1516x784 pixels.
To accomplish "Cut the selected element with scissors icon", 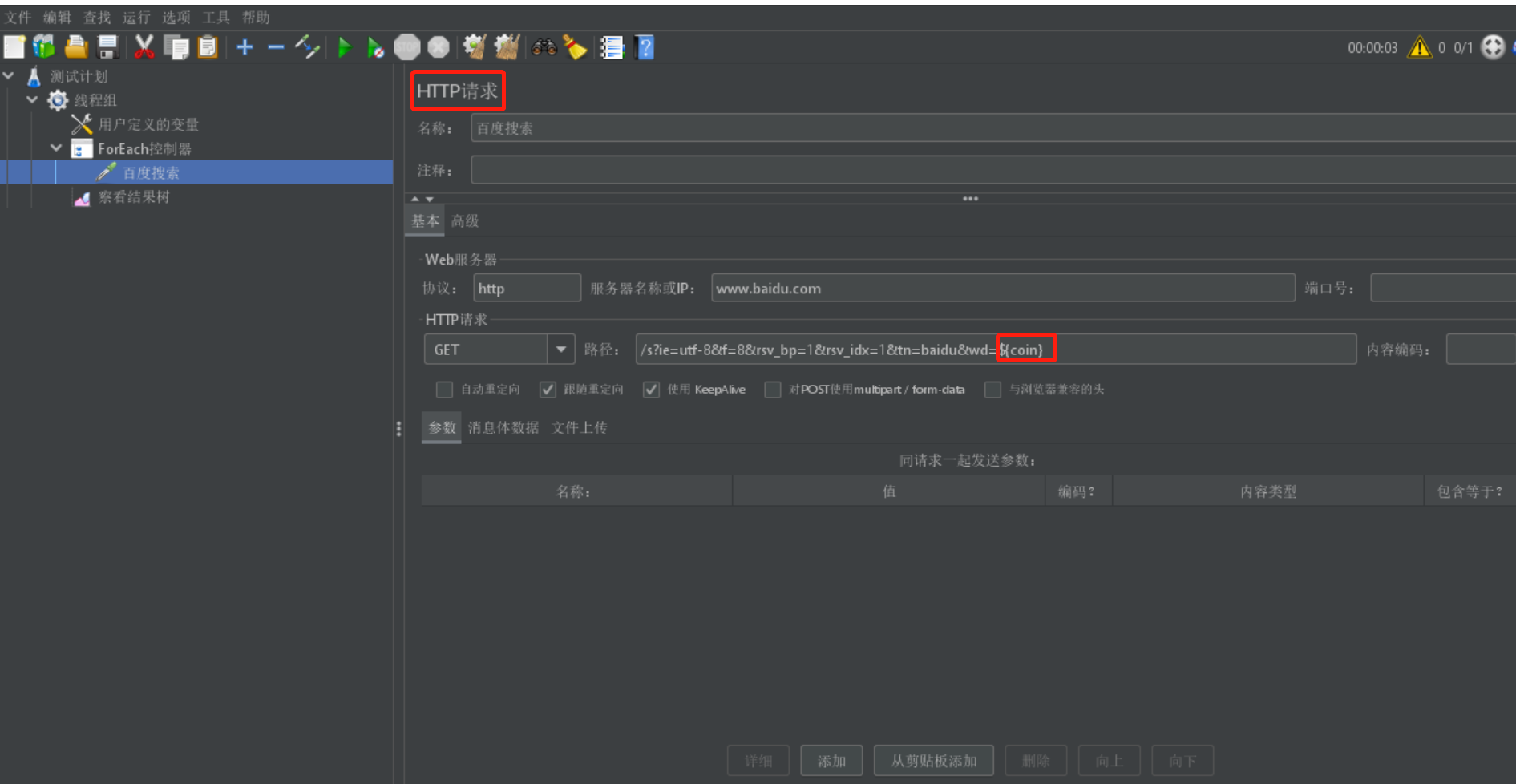I will 144,47.
